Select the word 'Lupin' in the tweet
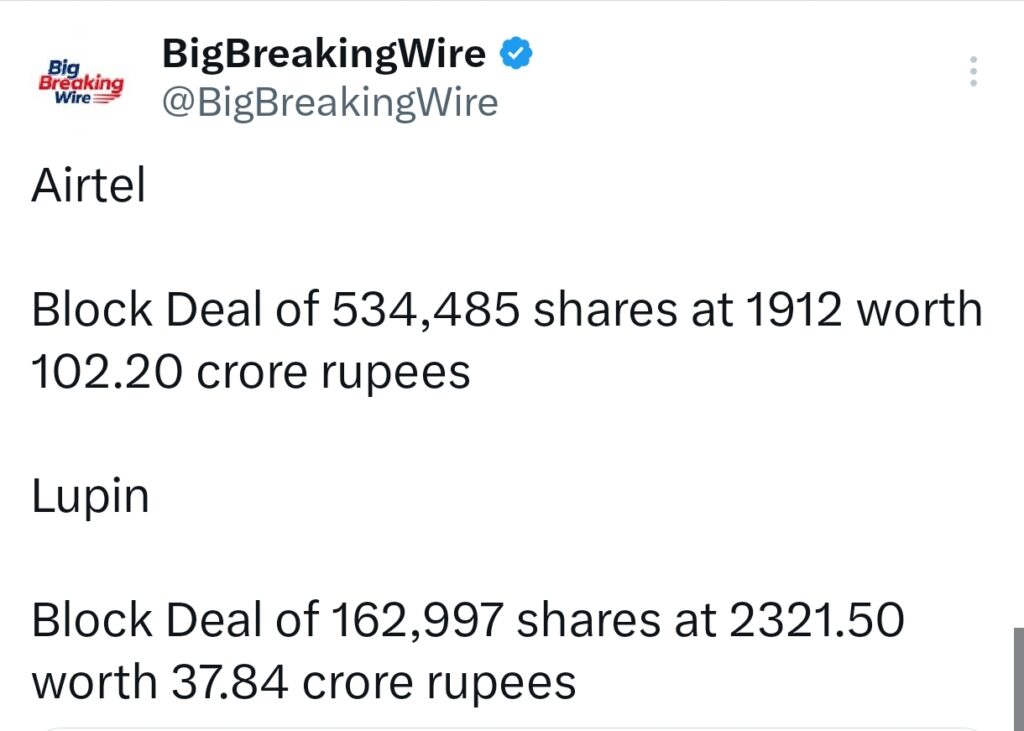Image resolution: width=1024 pixels, height=731 pixels. 90,493
